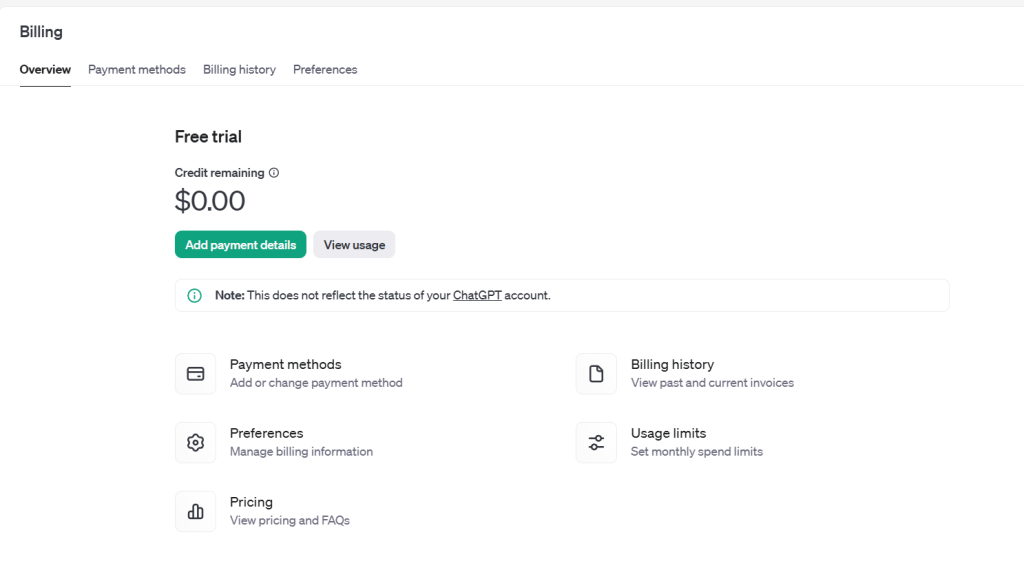Click the document Billing history icon
Screen dimensions: 1024x561
pos(596,374)
